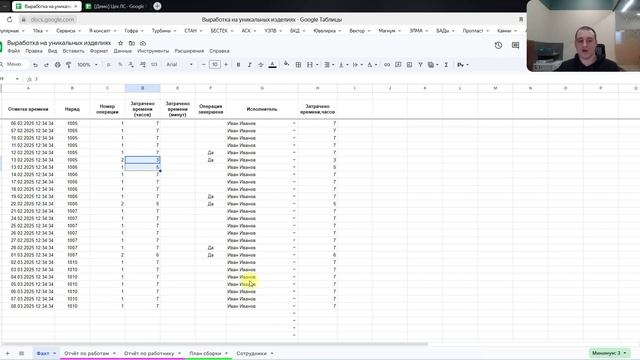Open the comments panel icon
Viewport: 640px width, 360px height.
point(516,45)
